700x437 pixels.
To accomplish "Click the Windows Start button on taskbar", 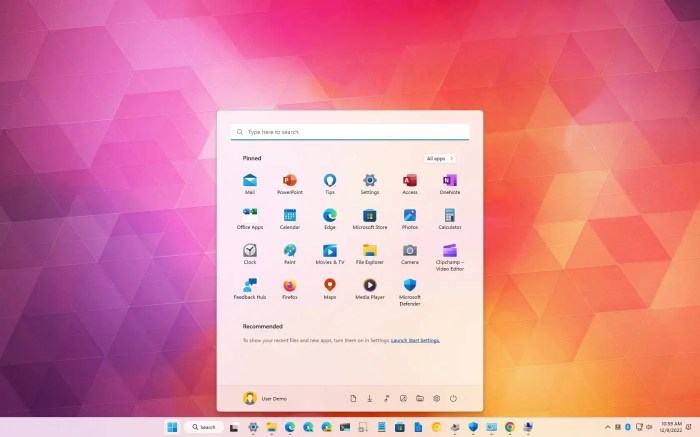I will (172, 427).
